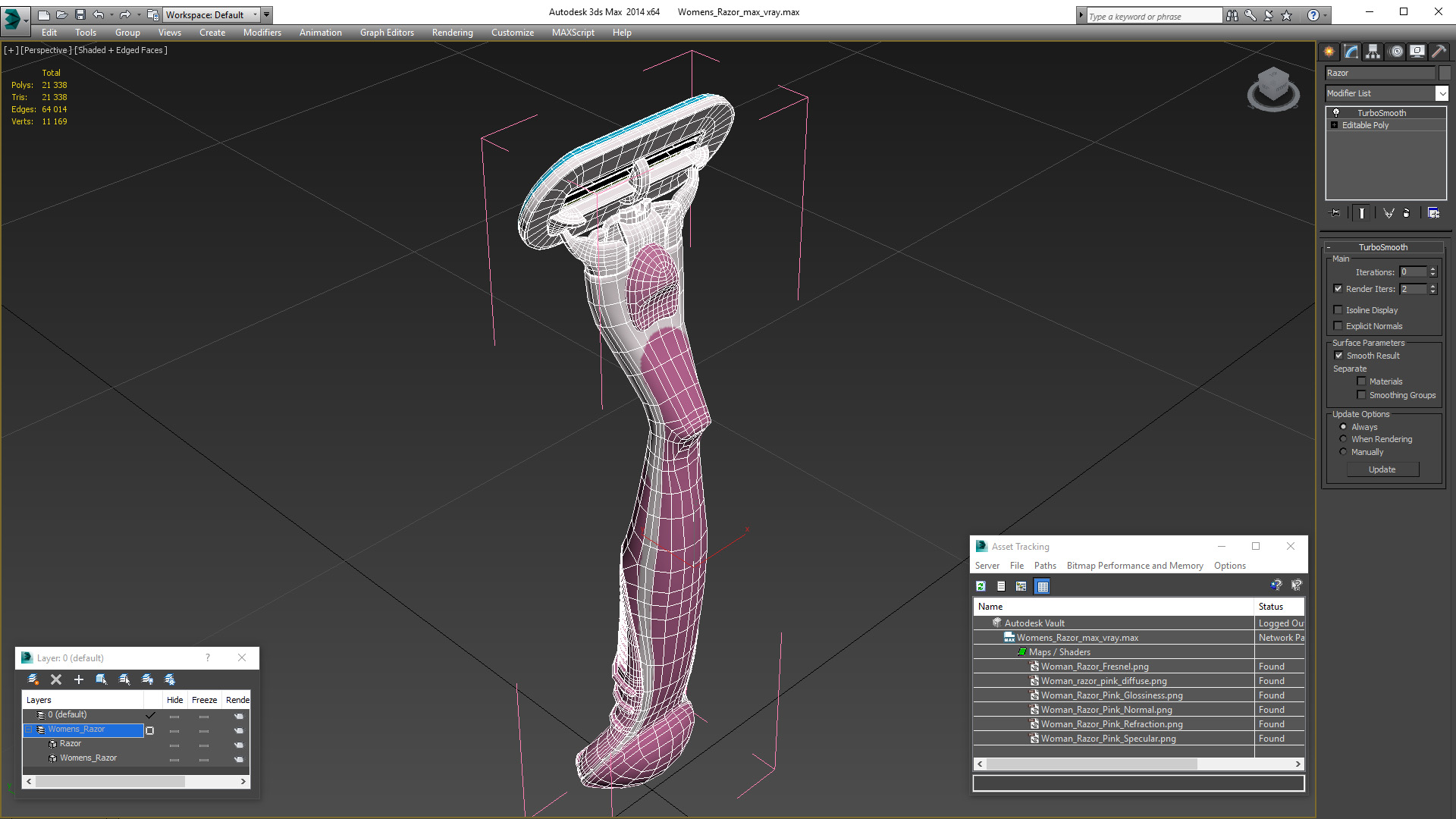Screen dimensions: 1456x819
Task: Open the Motion command panel tab
Action: click(1396, 52)
